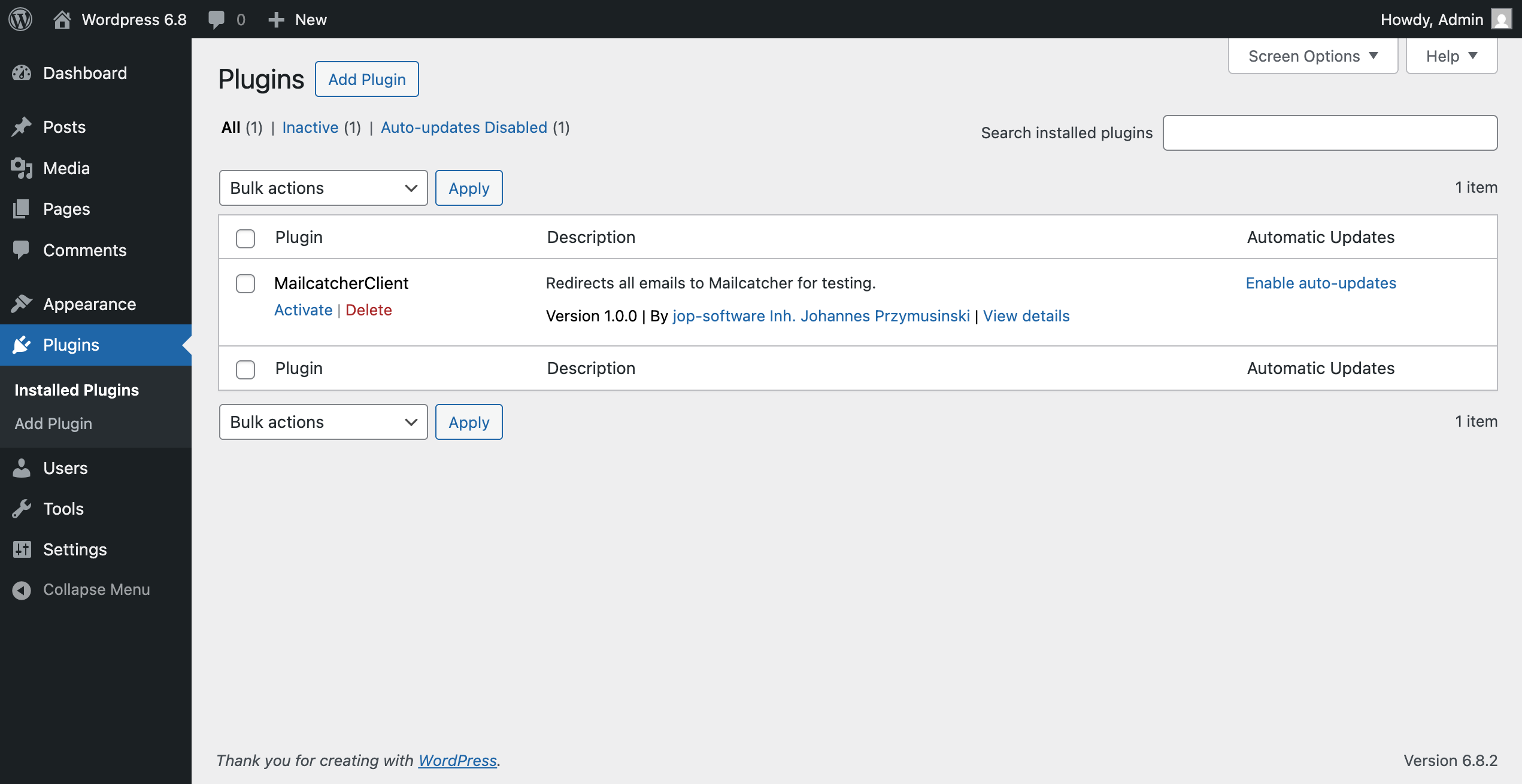Select the Users icon in the sidebar
Screen dimensions: 1522x784
coord(22,468)
